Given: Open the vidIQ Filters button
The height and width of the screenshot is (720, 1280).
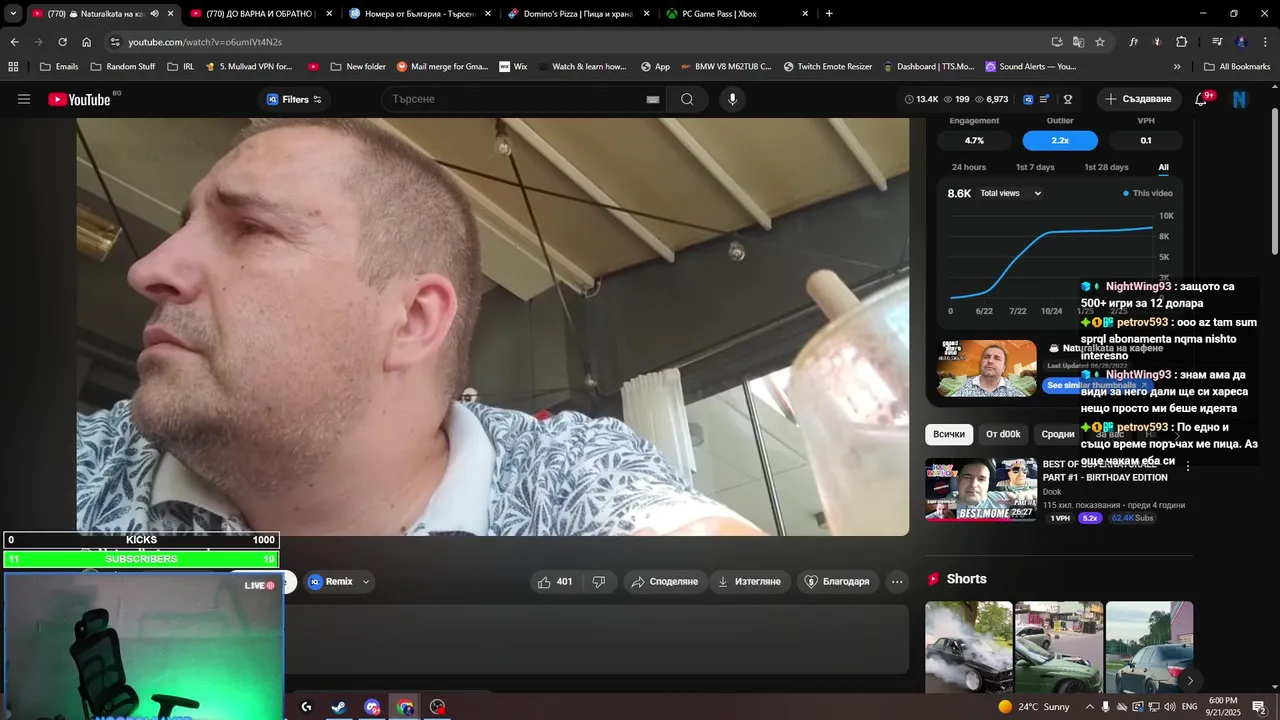Looking at the screenshot, I should pyautogui.click(x=294, y=99).
